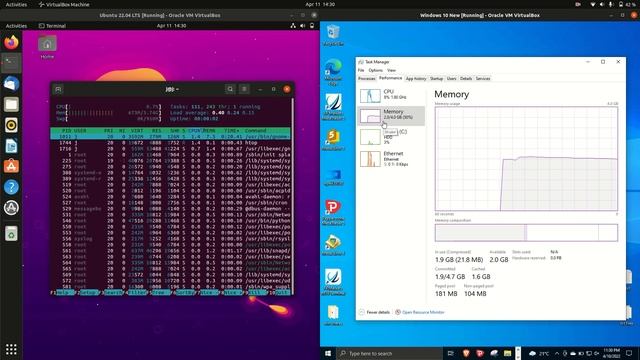
Task: Click the Windows taskbar search box
Action: click(x=390, y=353)
